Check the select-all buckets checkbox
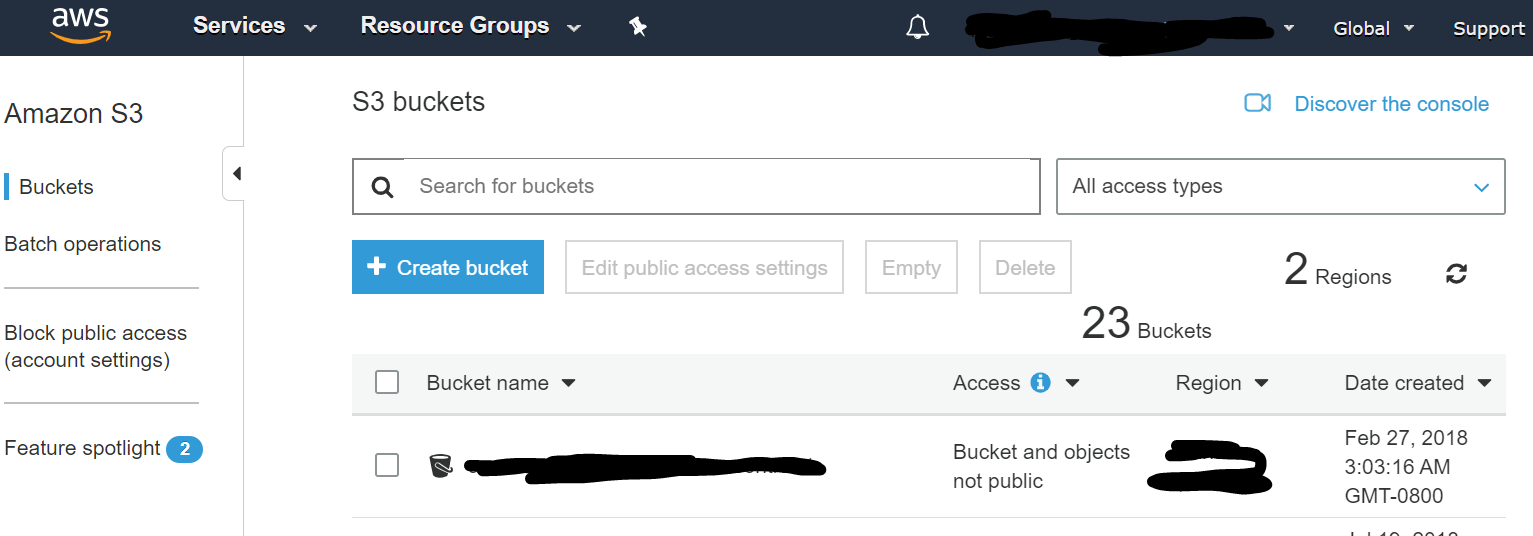Viewport: 1533px width, 536px height. point(387,382)
